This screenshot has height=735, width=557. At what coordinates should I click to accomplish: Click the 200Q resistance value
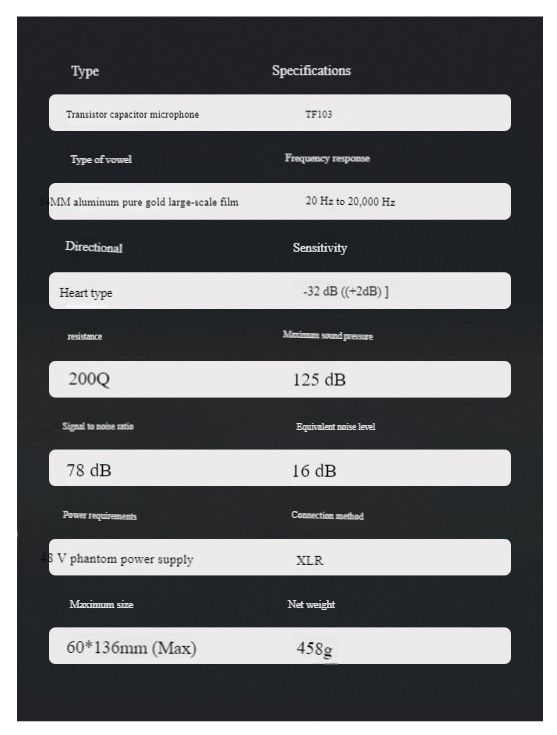pos(89,379)
